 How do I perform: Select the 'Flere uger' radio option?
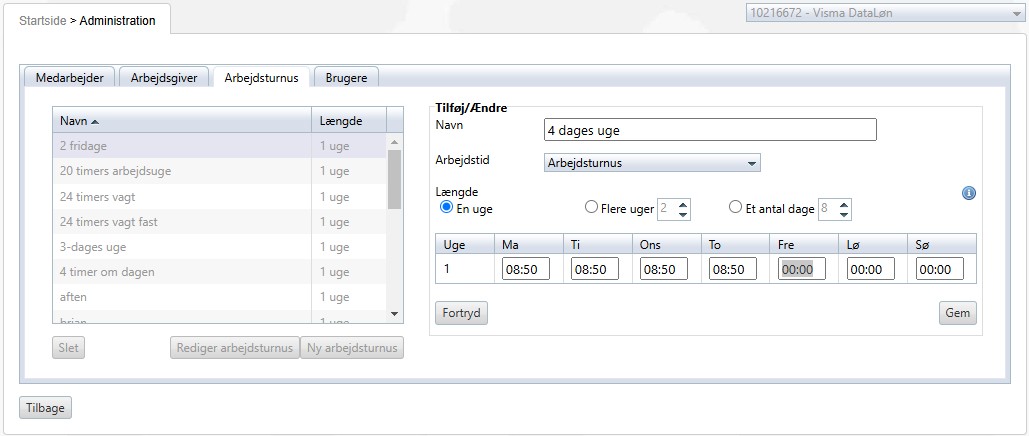(591, 207)
